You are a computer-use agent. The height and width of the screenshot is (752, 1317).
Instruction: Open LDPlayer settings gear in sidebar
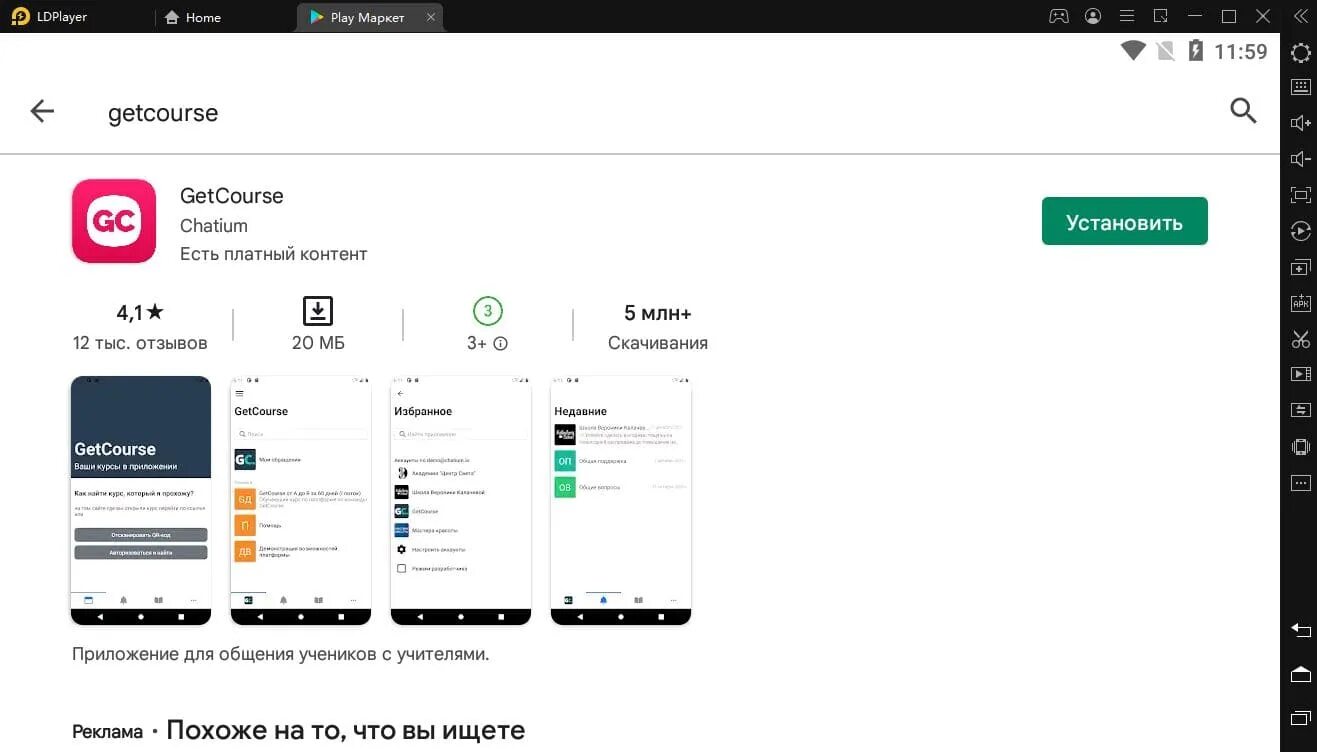point(1300,52)
